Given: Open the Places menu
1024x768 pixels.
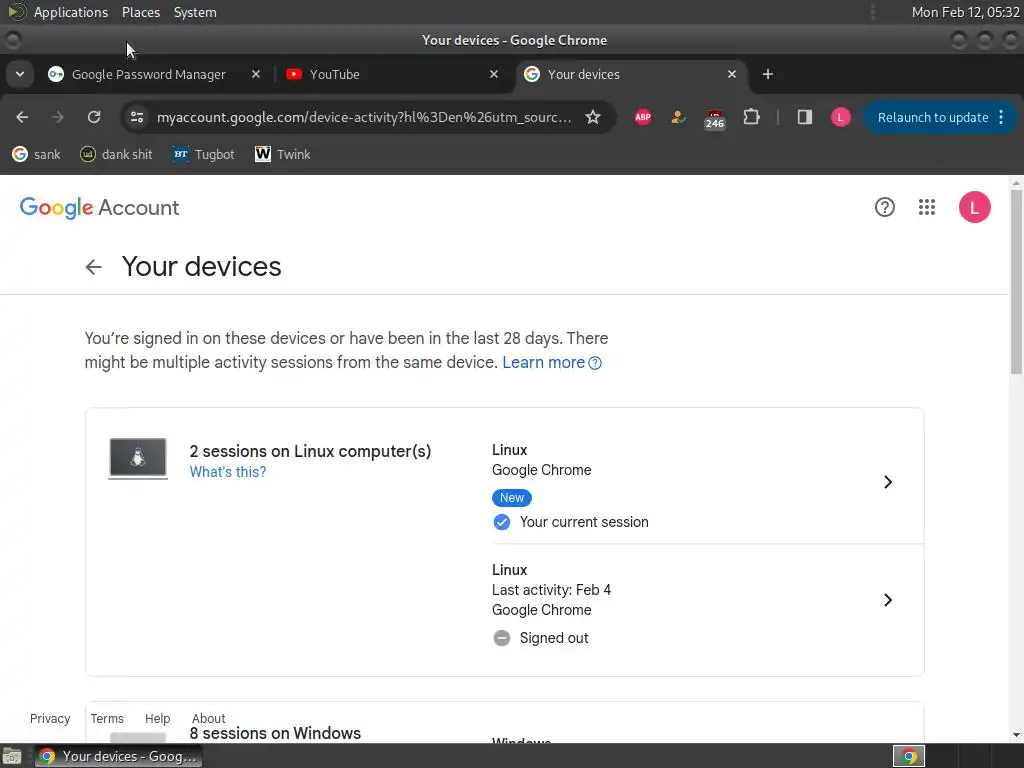Looking at the screenshot, I should [141, 12].
